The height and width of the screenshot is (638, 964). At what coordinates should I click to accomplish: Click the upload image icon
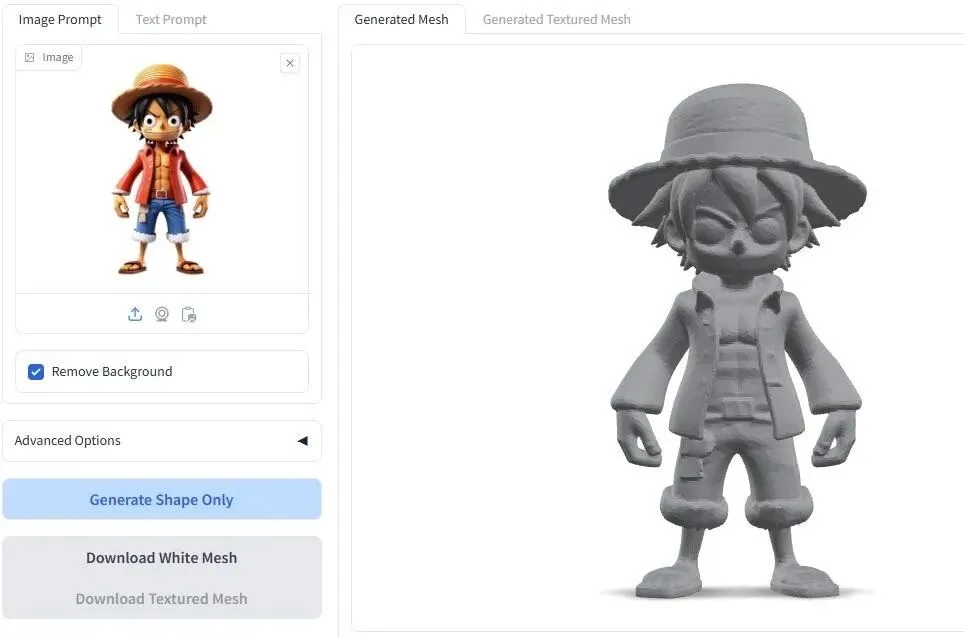pyautogui.click(x=135, y=314)
